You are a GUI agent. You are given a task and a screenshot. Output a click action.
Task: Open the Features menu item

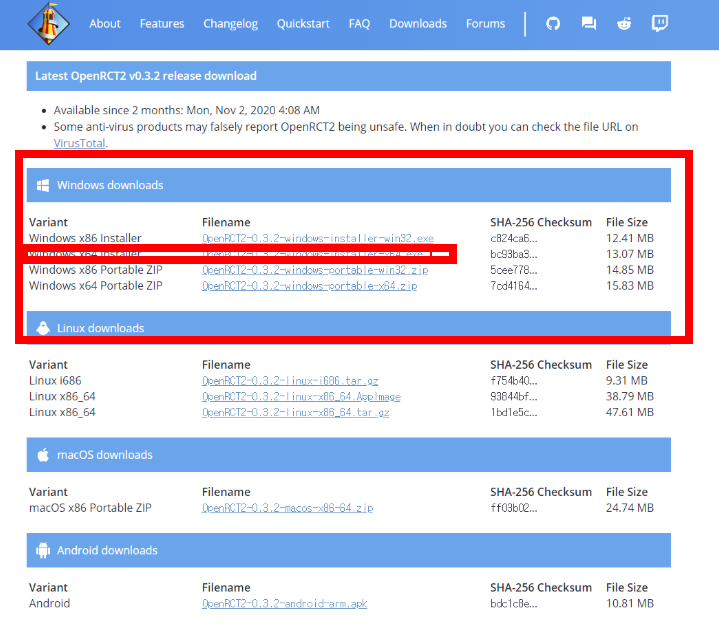162,23
